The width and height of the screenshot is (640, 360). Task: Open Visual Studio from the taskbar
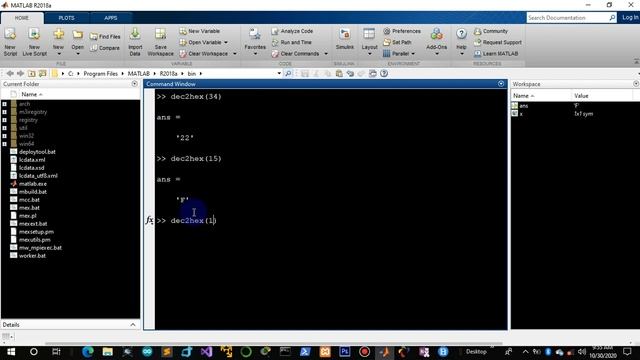click(x=207, y=351)
